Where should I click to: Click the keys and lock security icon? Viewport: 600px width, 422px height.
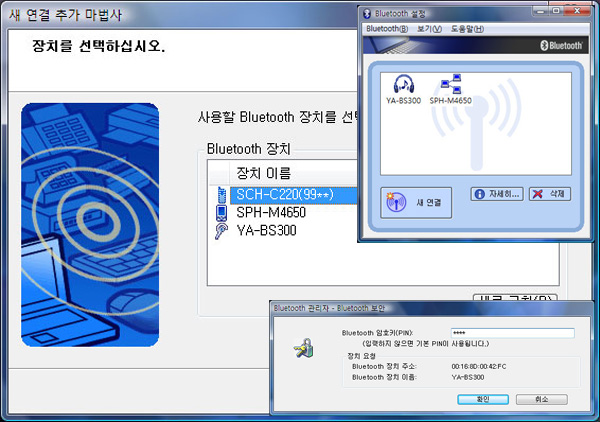[304, 348]
